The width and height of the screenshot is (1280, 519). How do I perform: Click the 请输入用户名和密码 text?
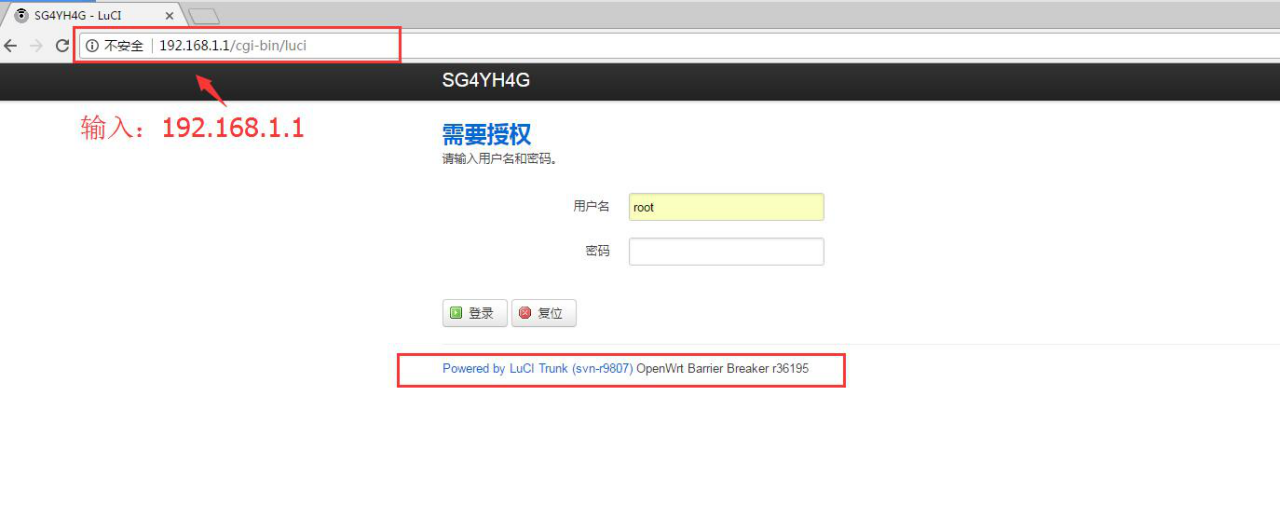pos(500,159)
